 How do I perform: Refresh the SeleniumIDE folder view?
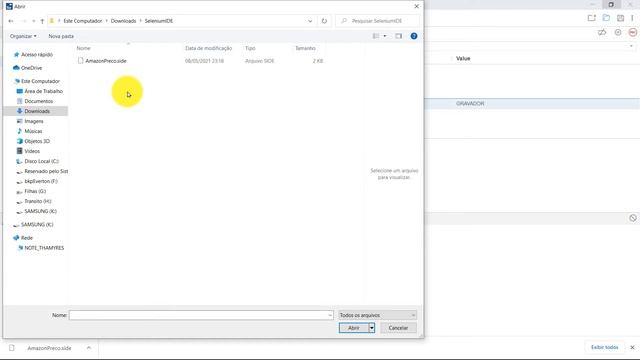click(x=324, y=21)
